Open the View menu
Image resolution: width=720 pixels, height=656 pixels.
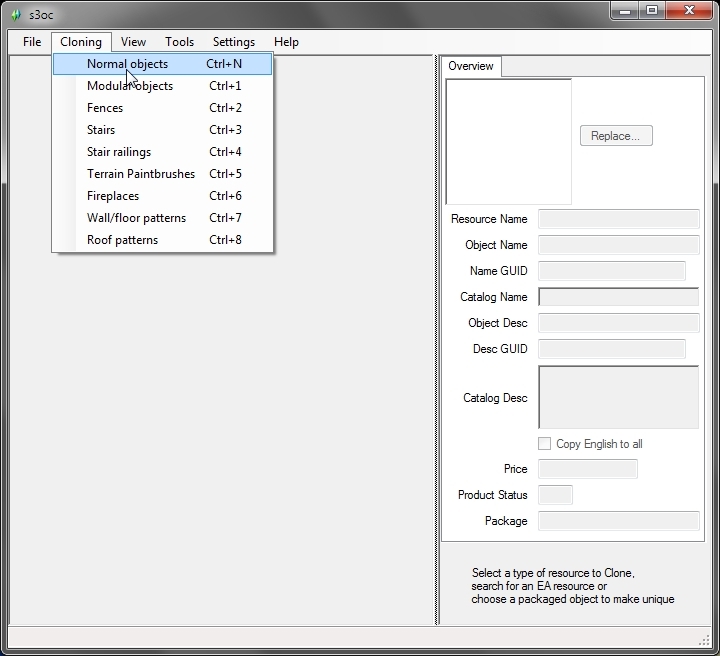(x=133, y=42)
